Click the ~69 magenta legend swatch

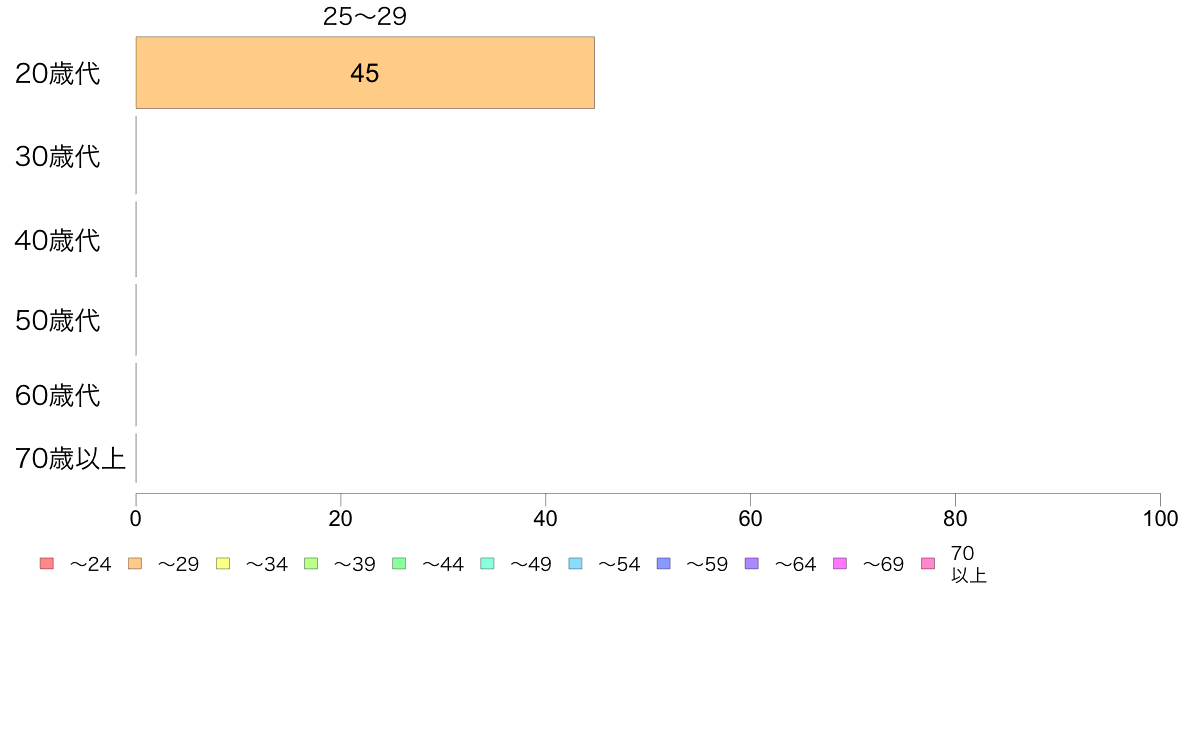[839, 563]
